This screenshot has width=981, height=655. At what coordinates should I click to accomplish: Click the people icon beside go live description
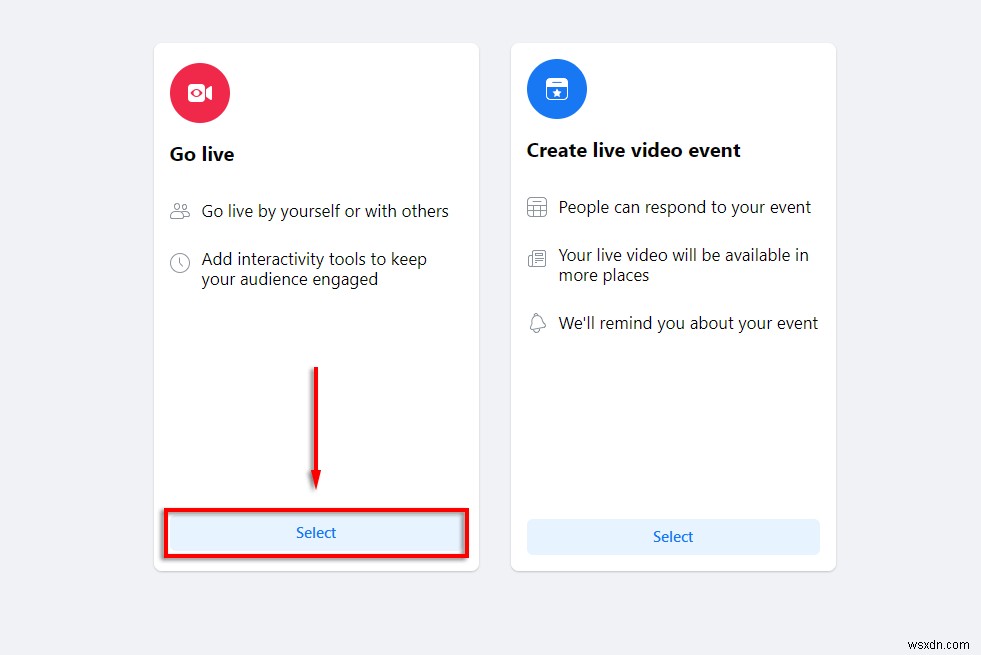coord(180,211)
